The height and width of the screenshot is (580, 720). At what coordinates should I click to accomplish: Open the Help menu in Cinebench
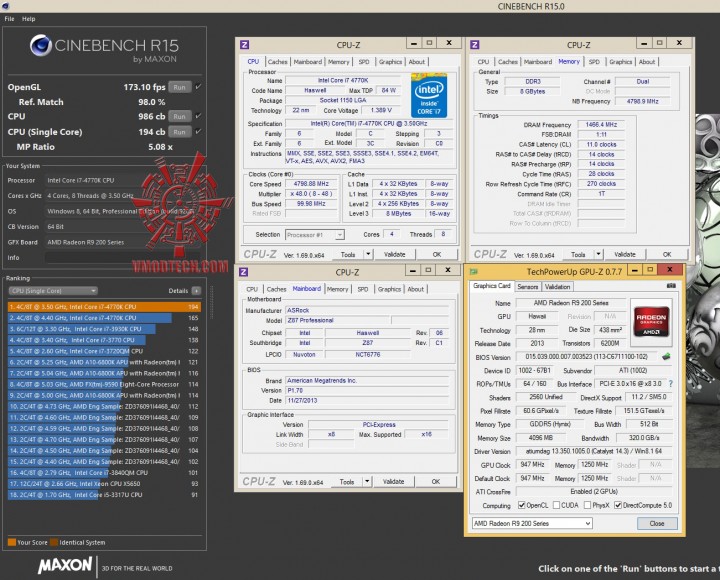28,19
